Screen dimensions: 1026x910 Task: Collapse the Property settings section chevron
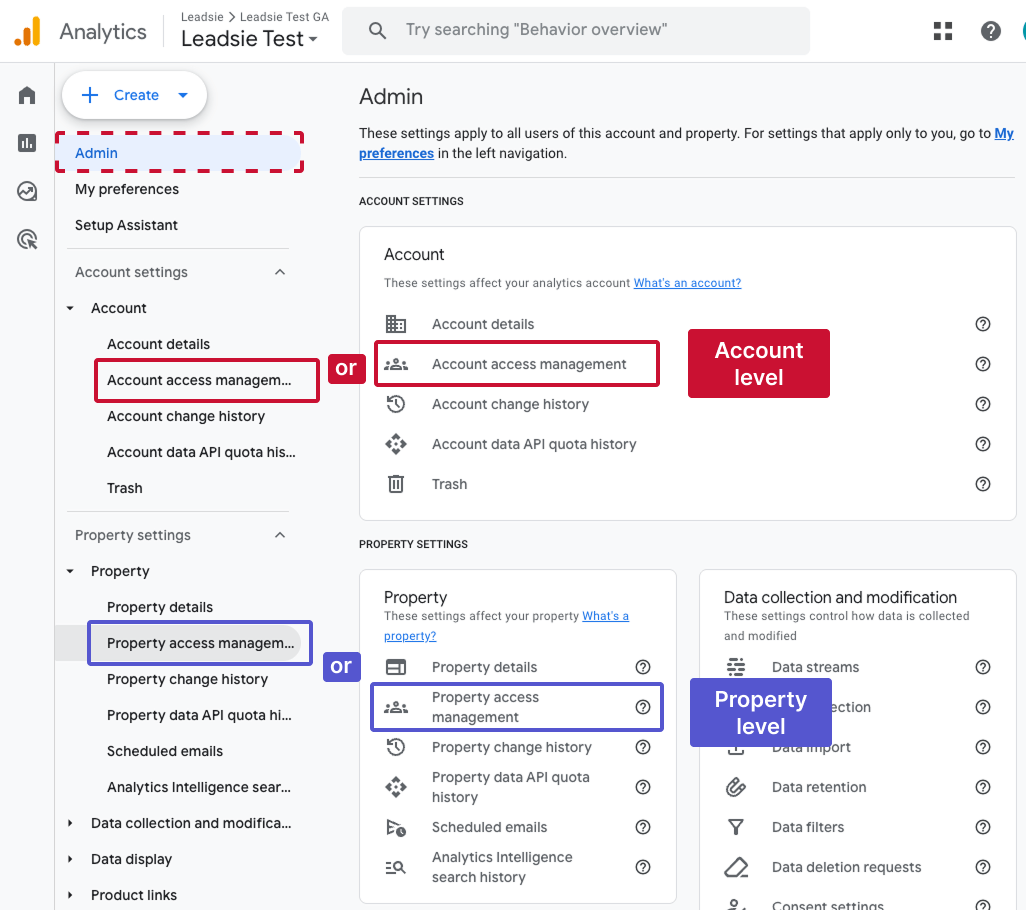[x=280, y=535]
